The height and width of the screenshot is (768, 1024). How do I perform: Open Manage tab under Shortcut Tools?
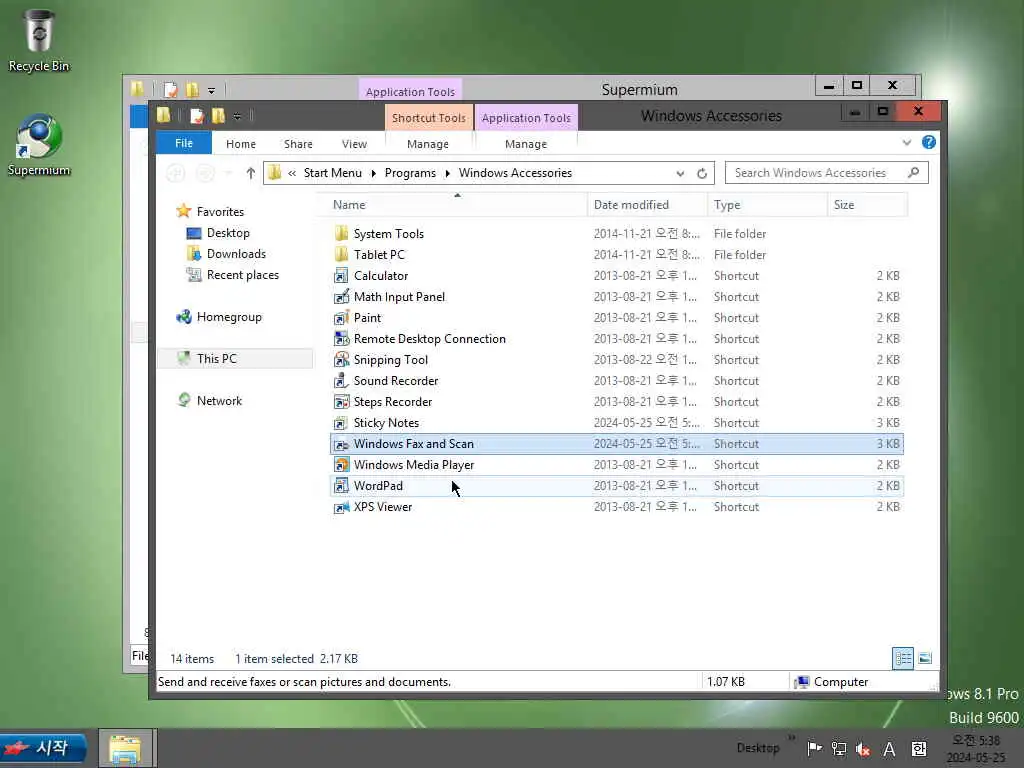tap(428, 144)
